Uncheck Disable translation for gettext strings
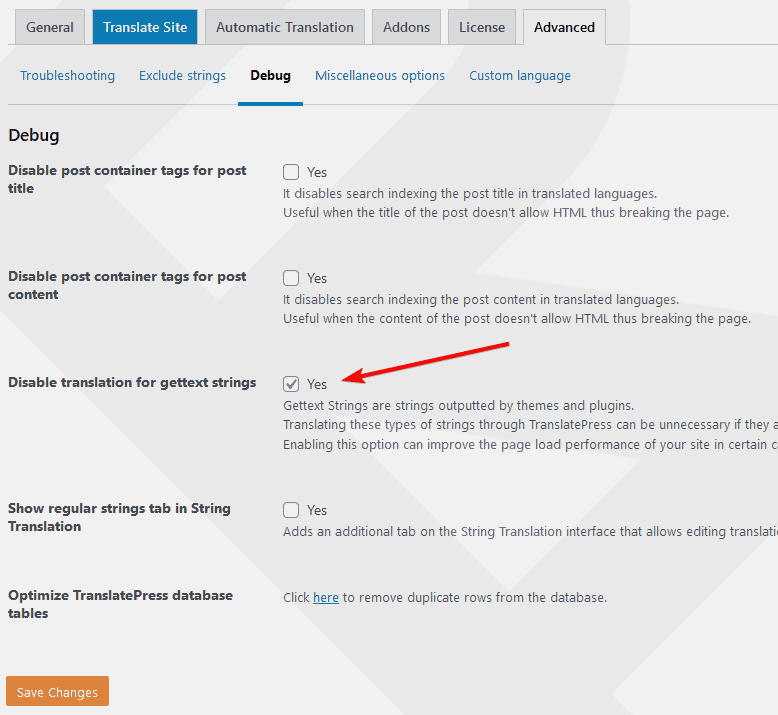The height and width of the screenshot is (715, 778). point(291,384)
